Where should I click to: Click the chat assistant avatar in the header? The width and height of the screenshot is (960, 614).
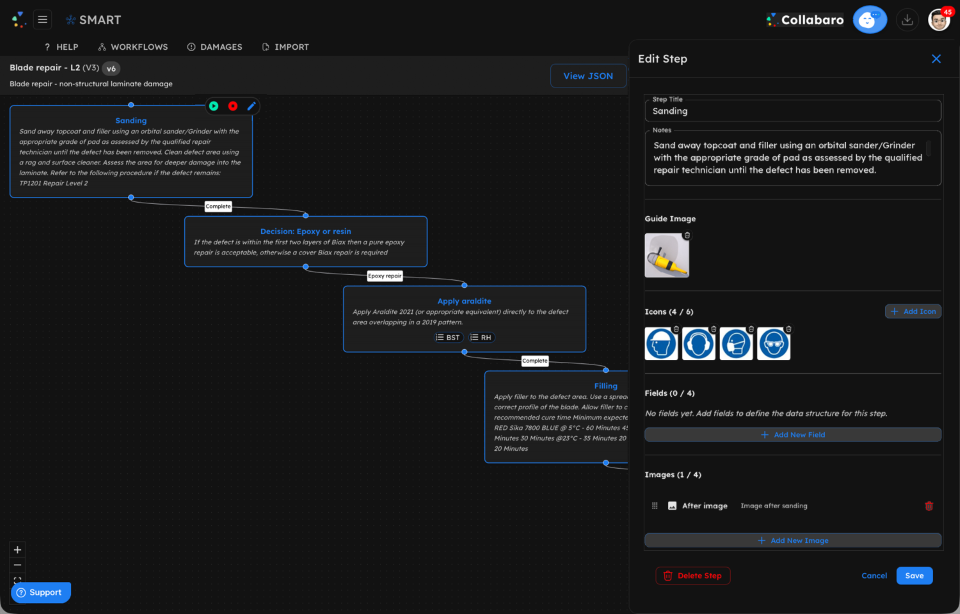869,19
